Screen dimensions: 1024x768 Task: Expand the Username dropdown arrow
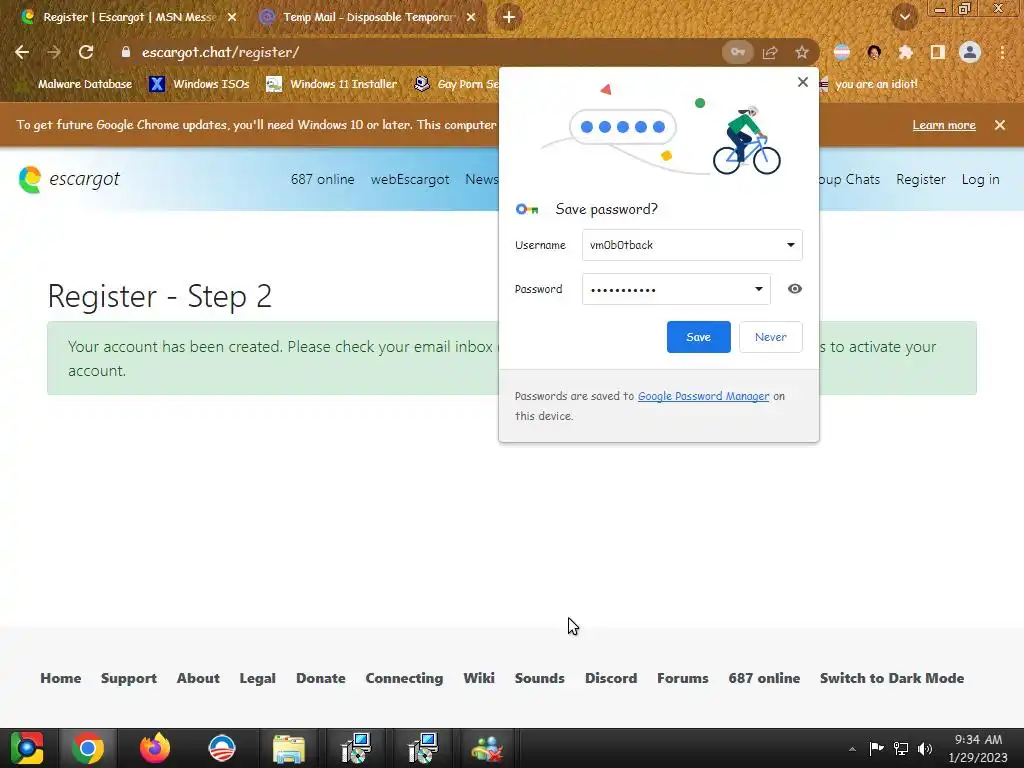pos(790,245)
